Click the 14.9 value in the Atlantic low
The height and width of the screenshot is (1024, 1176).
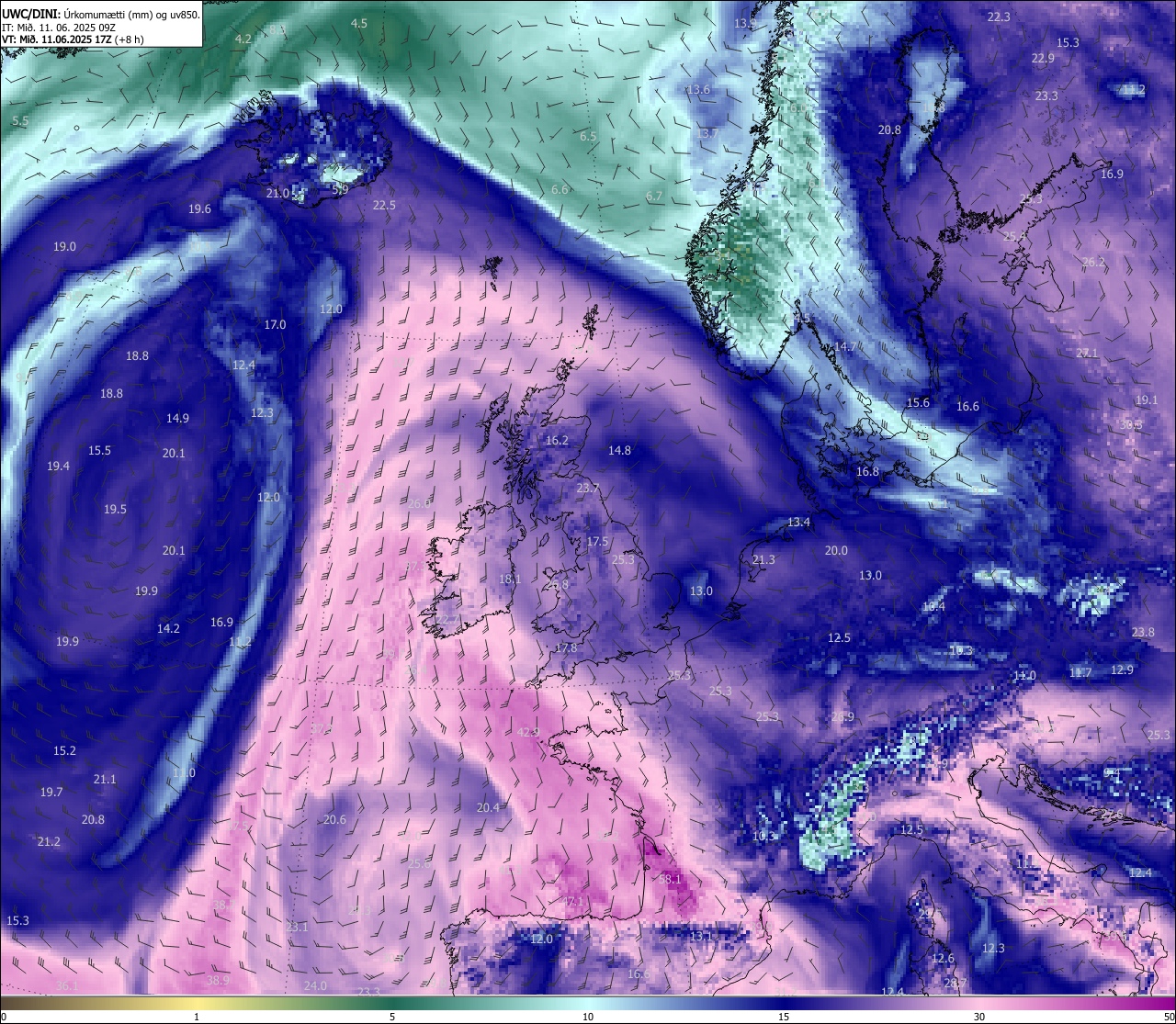point(177,418)
